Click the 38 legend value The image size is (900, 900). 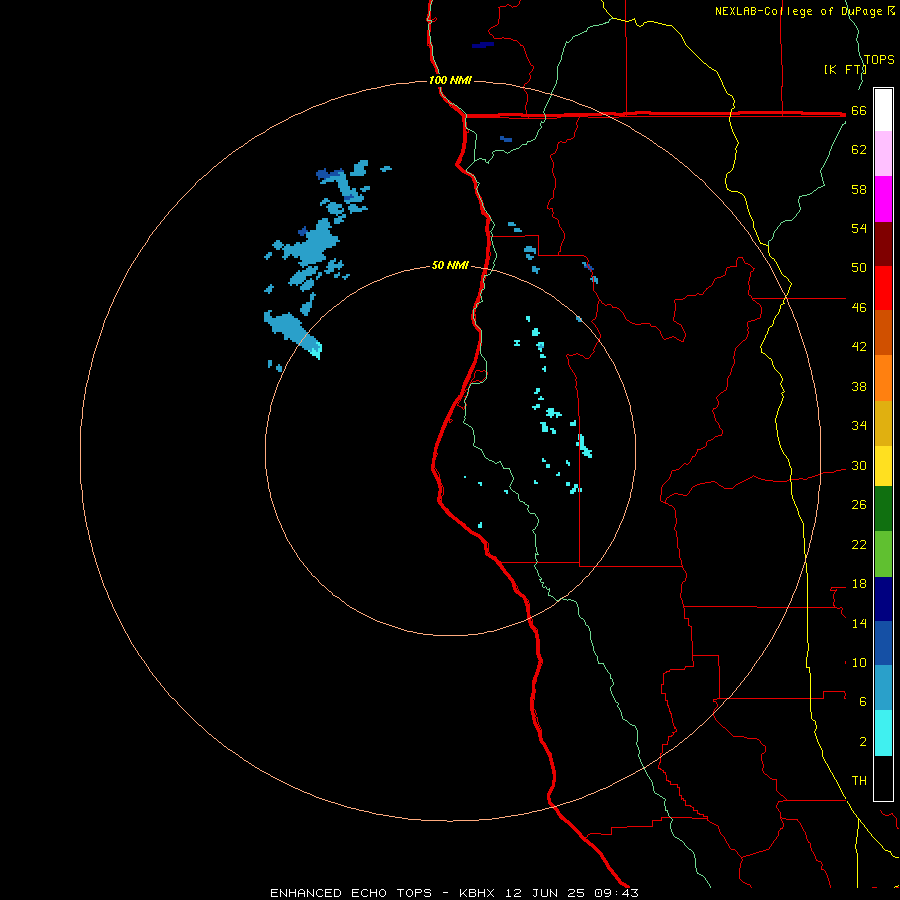859,386
